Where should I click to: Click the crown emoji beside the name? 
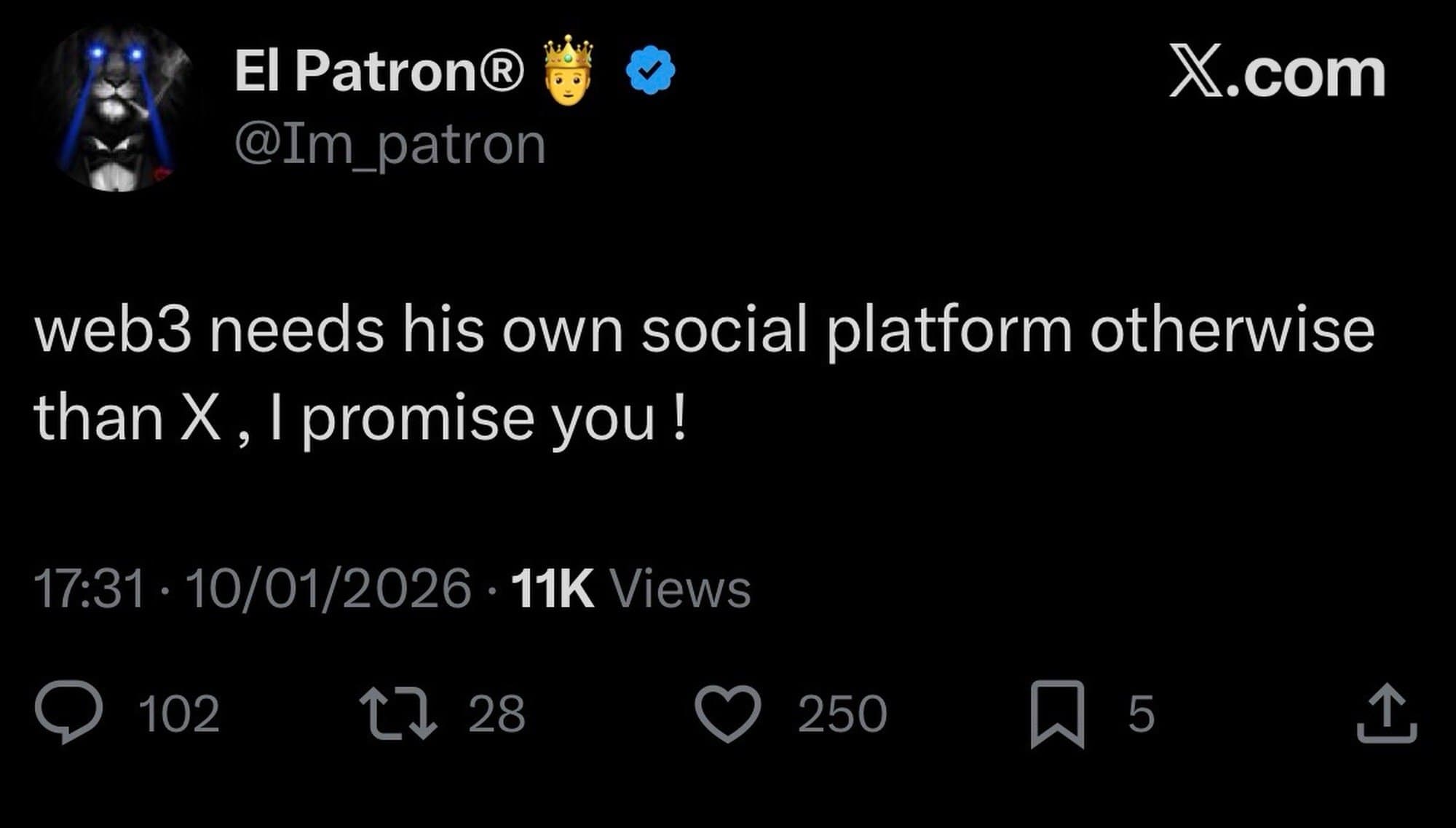coord(569,70)
